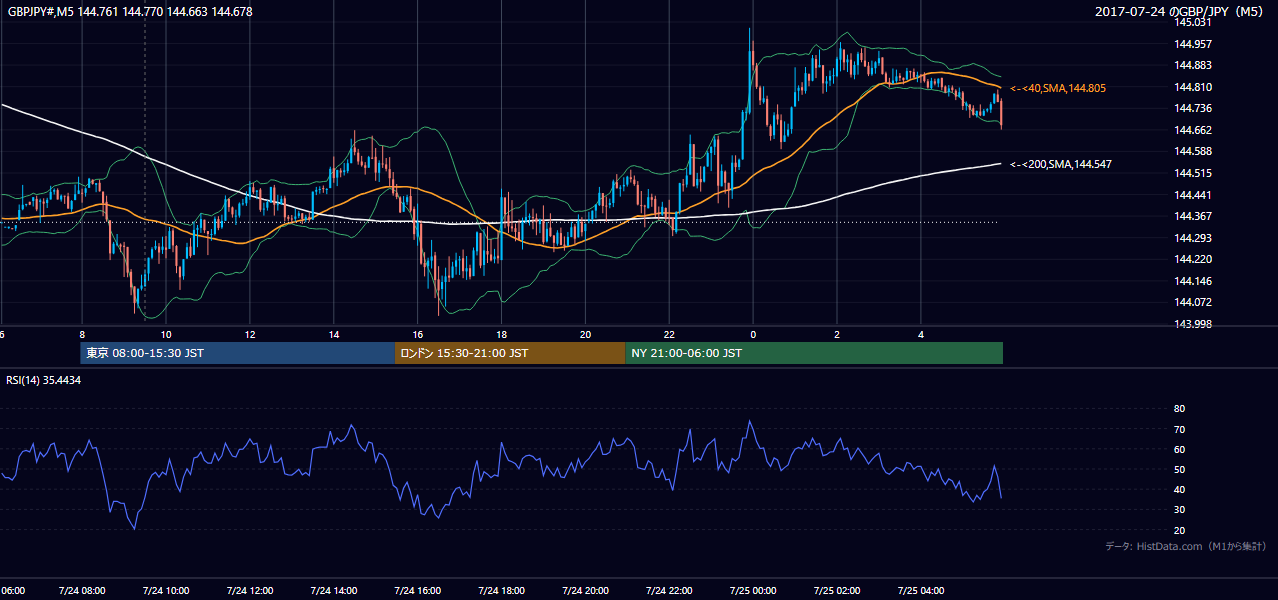
Task: Click the 7/25 00:00 time axis label
Action: coord(753,590)
